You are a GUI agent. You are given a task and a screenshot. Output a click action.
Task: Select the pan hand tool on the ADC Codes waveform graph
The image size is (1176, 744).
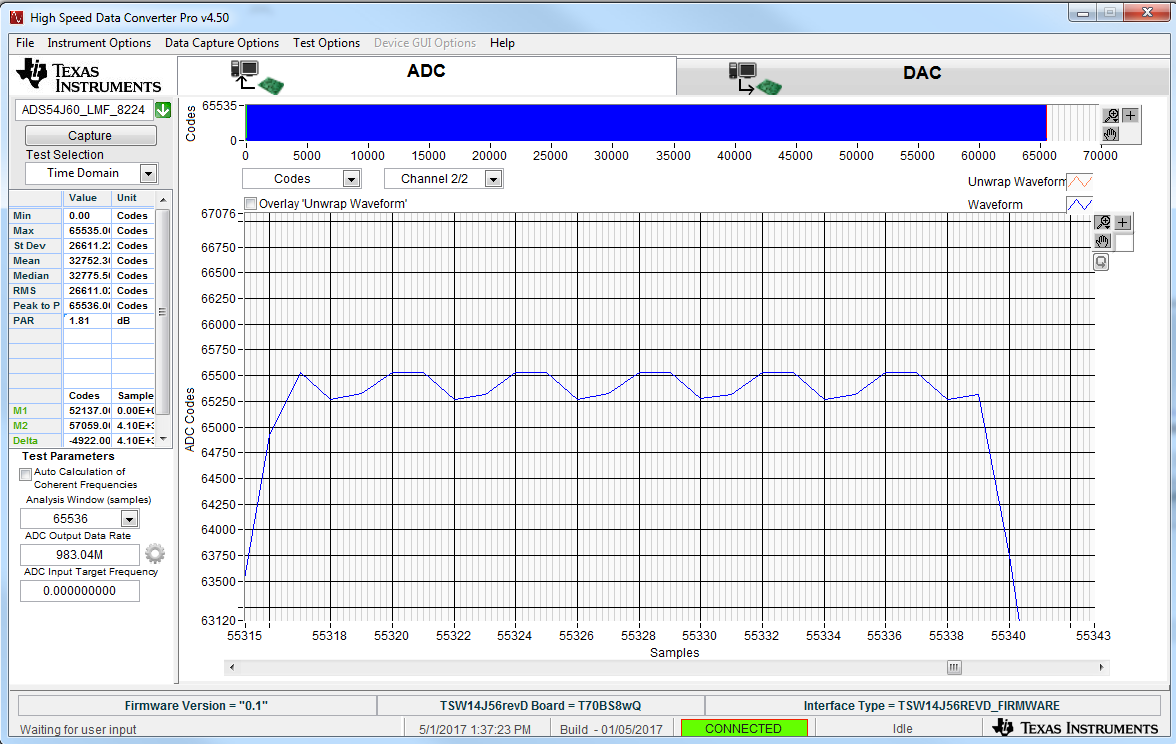tap(1103, 242)
